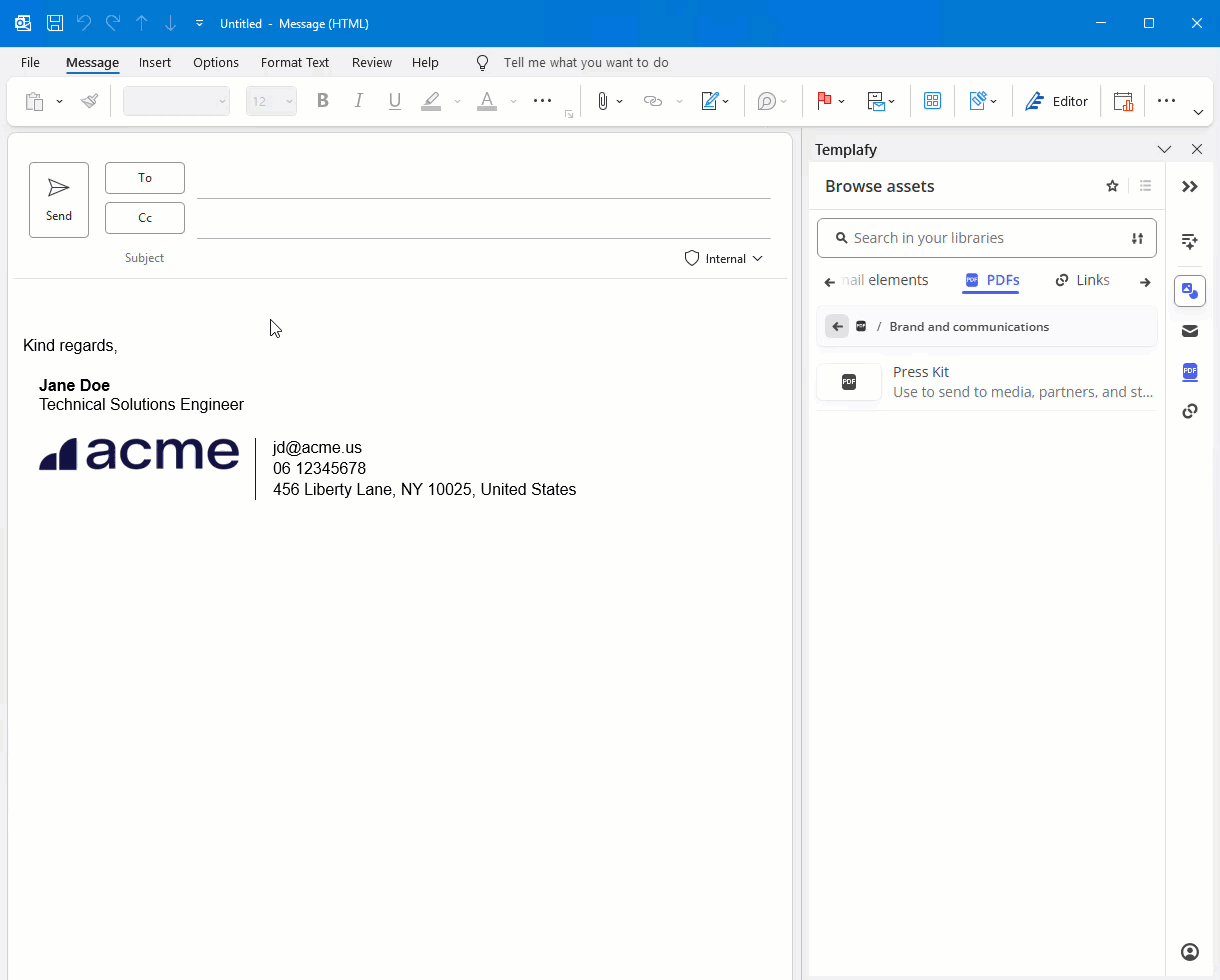The image size is (1220, 980).
Task: Open the File menu
Action: click(x=30, y=62)
